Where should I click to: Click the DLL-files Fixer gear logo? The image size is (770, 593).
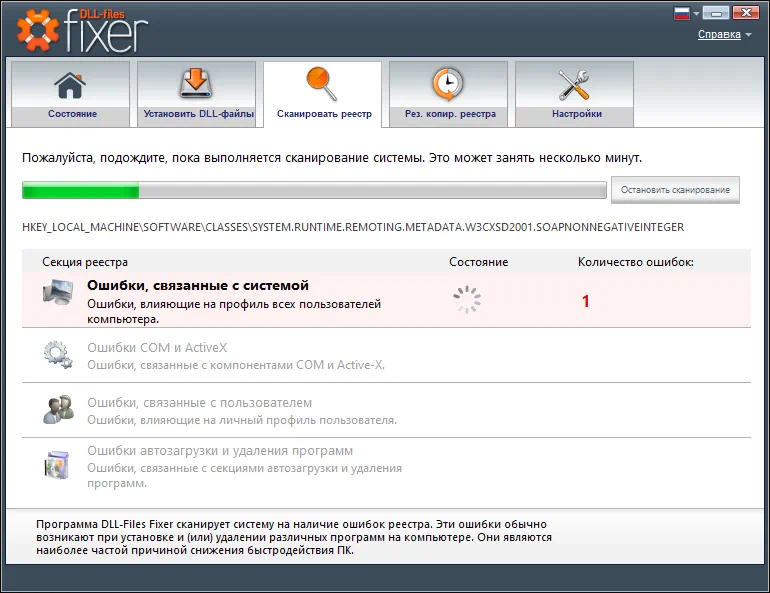(37, 30)
